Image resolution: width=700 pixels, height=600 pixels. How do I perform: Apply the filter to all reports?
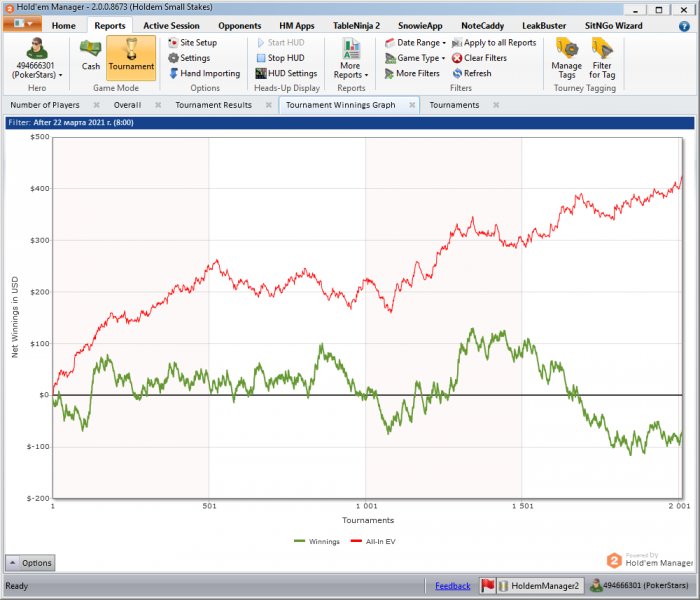[x=494, y=42]
